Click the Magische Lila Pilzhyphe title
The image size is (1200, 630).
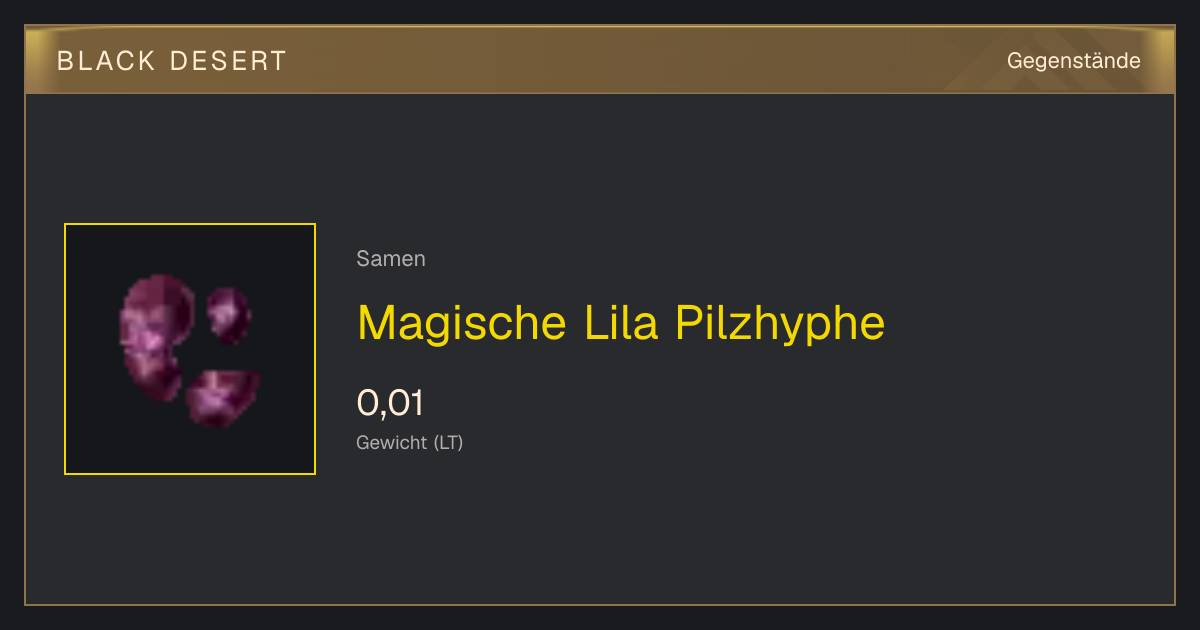coord(621,323)
